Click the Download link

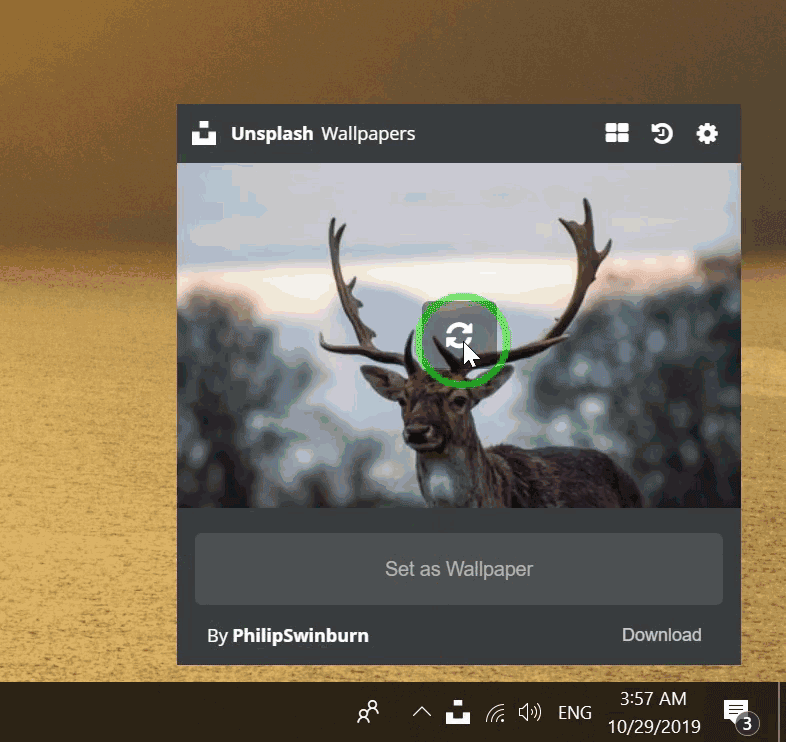(x=661, y=635)
